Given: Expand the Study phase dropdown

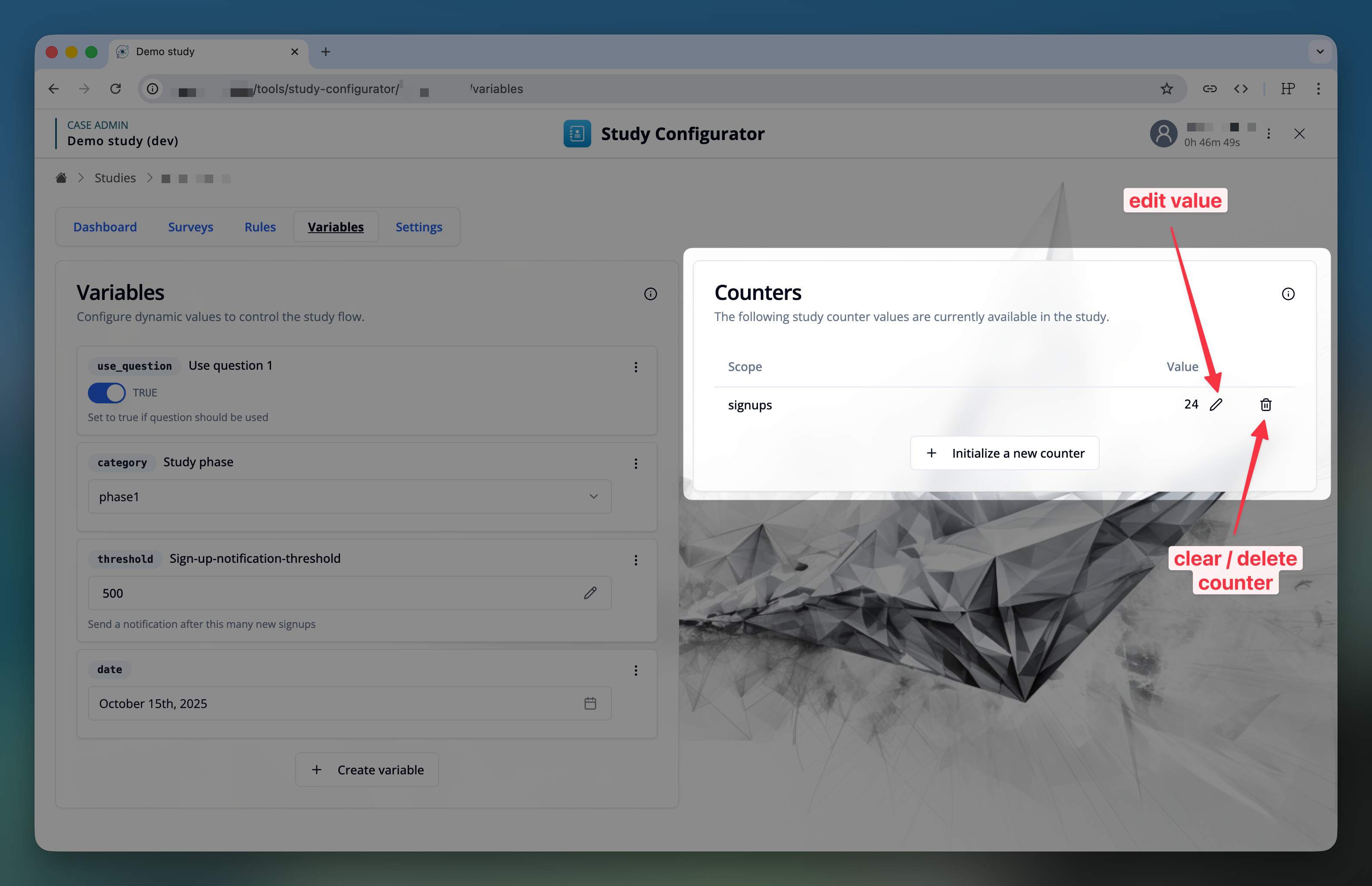Looking at the screenshot, I should pos(349,496).
